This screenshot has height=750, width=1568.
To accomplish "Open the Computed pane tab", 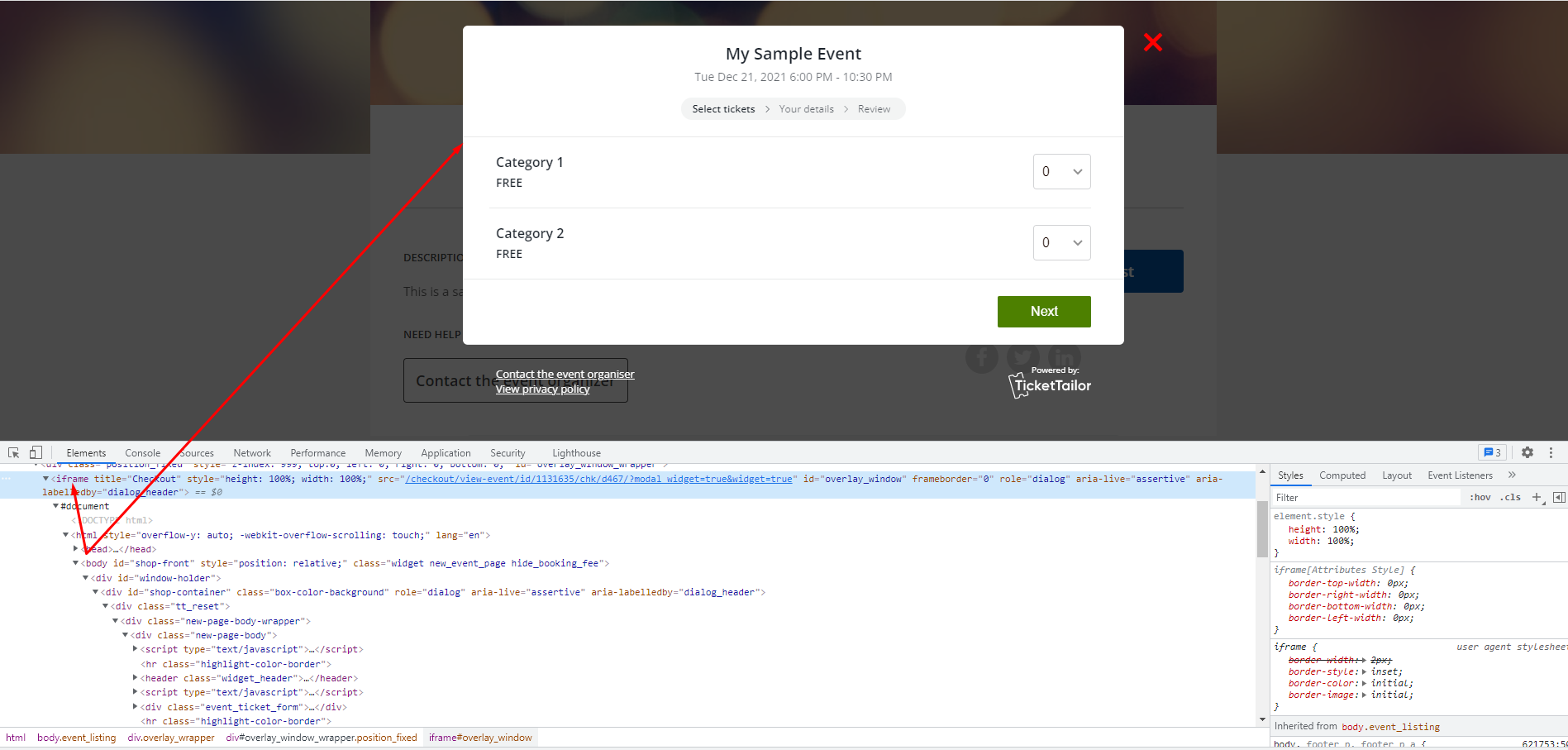I will [1342, 475].
